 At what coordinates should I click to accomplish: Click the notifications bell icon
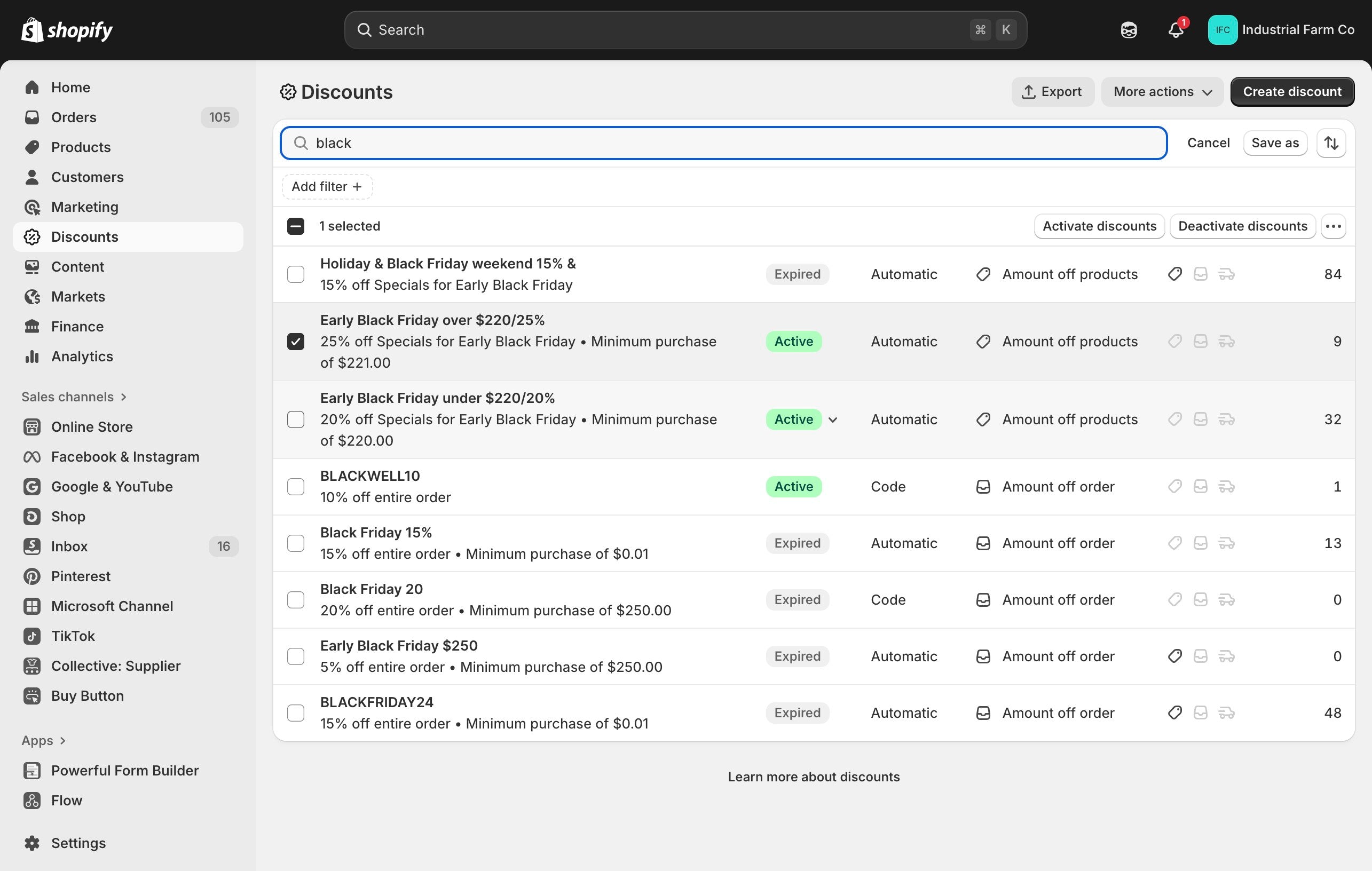1176,30
